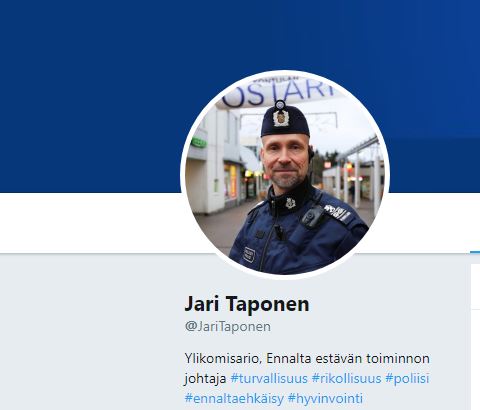Open the #rikollisuus hashtag
The image size is (480, 410).
point(346,379)
